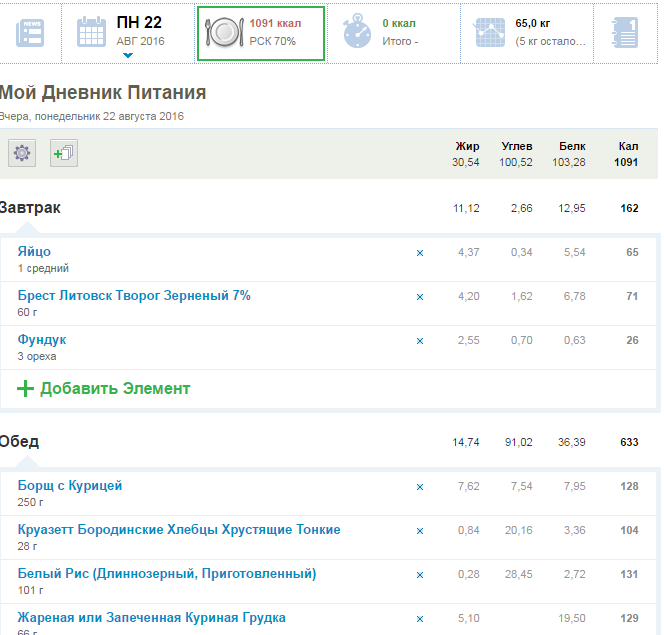The height and width of the screenshot is (635, 664).
Task: Open the notebook journal icon tab
Action: click(x=624, y=32)
